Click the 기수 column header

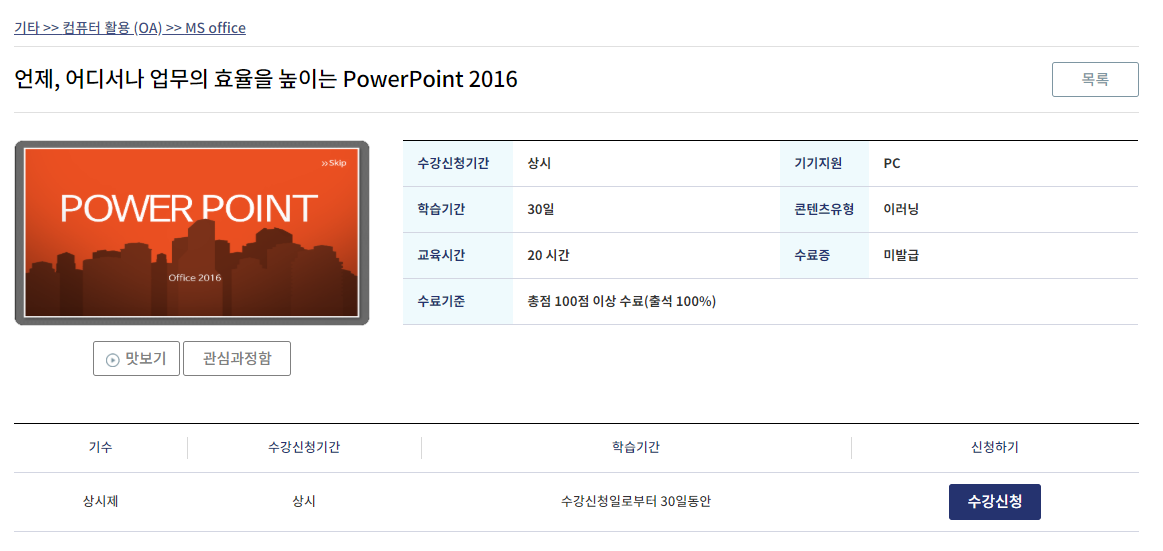[x=101, y=448]
